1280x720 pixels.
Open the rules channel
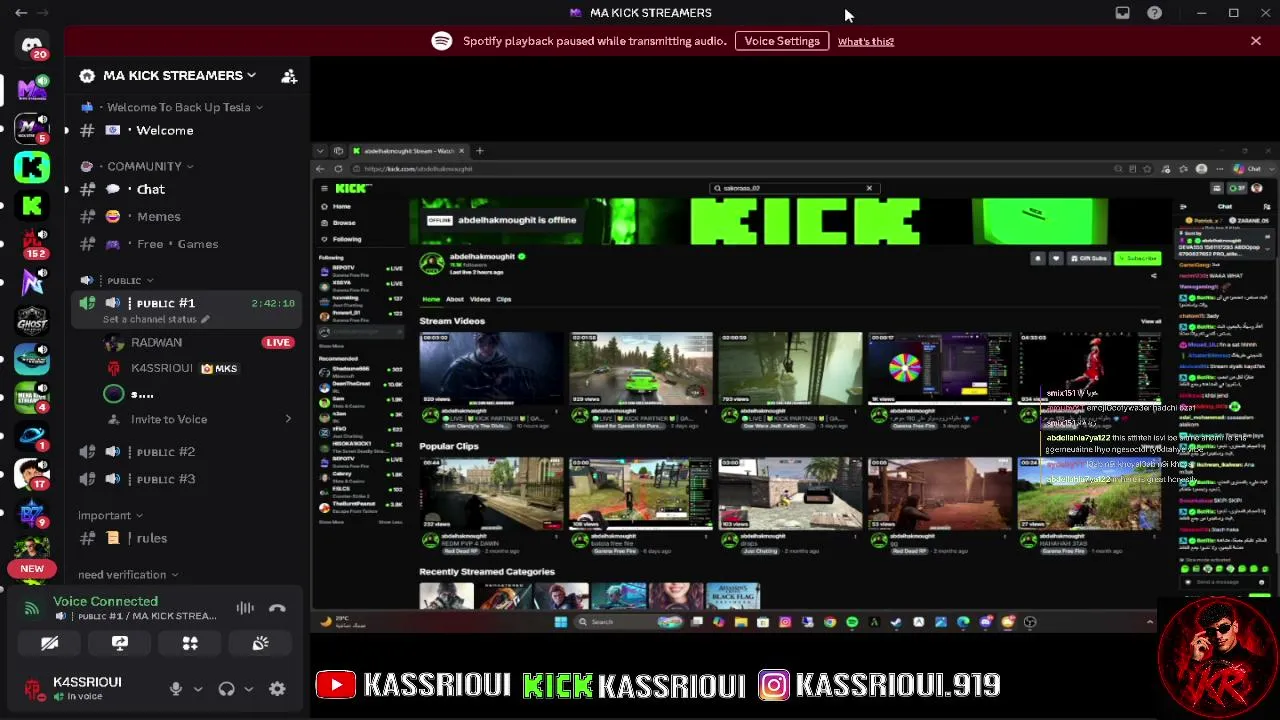(185, 538)
